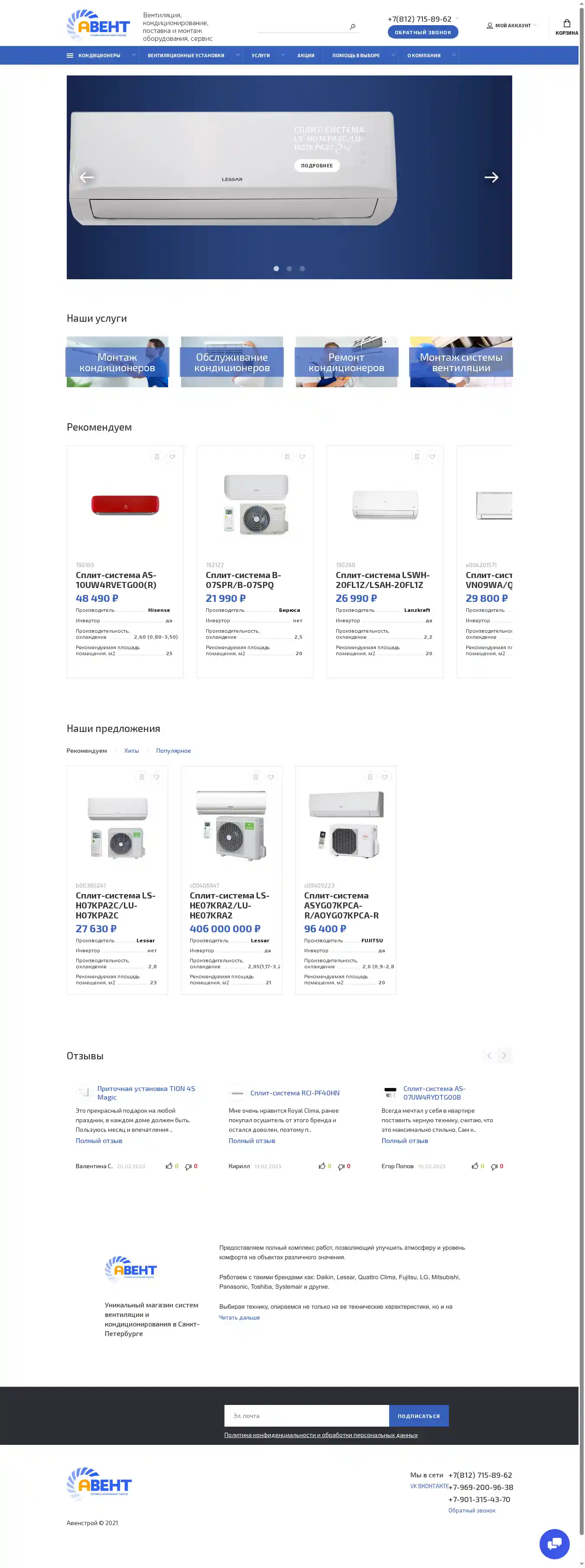The width and height of the screenshot is (585, 1568).
Task: Click the search magnifier icon in header
Action: tap(352, 27)
